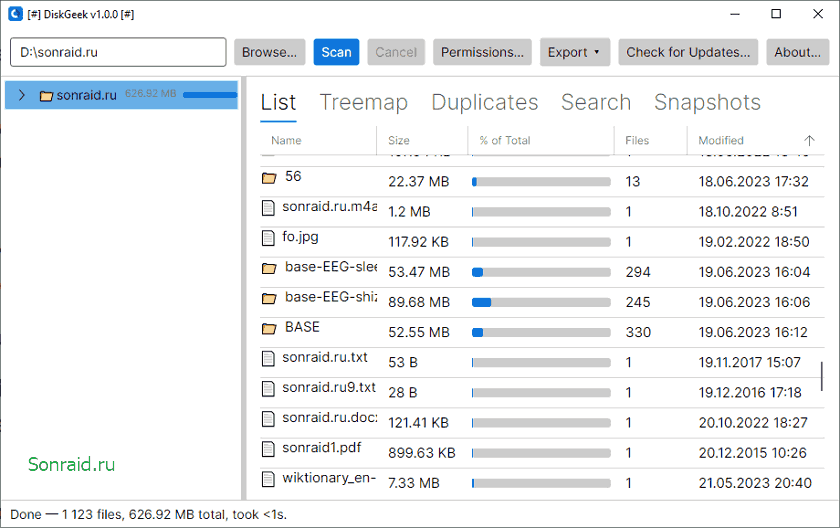This screenshot has width=840, height=528.
Task: Click the size 117.92 KB
Action: click(x=418, y=242)
